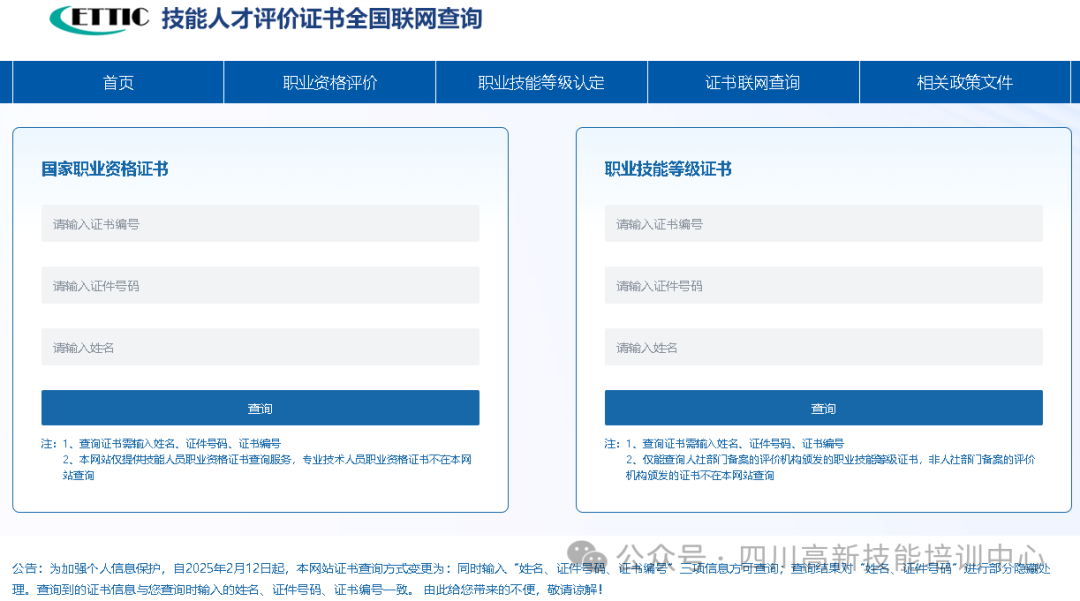Click the CETTIC logo
Viewport: 1080px width, 601px height.
99,19
